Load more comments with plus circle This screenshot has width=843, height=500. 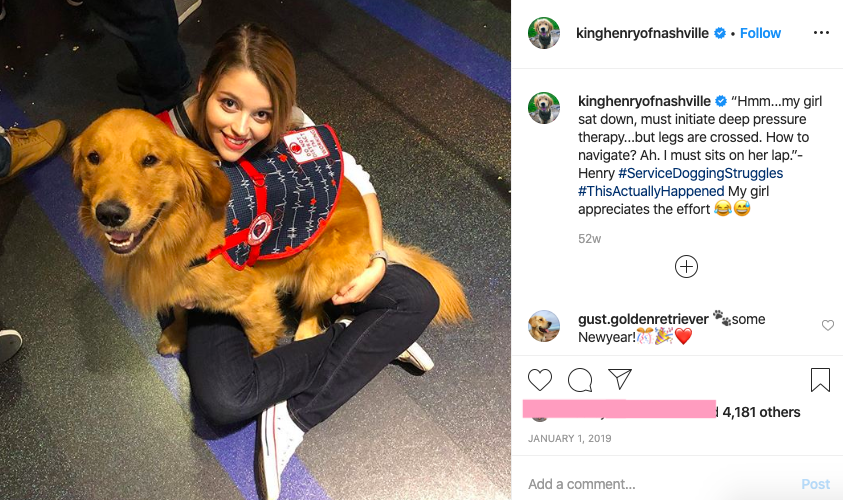pyautogui.click(x=686, y=267)
